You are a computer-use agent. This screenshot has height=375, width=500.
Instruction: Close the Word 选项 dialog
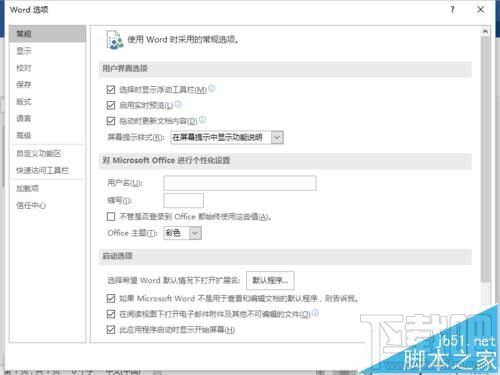[480, 9]
